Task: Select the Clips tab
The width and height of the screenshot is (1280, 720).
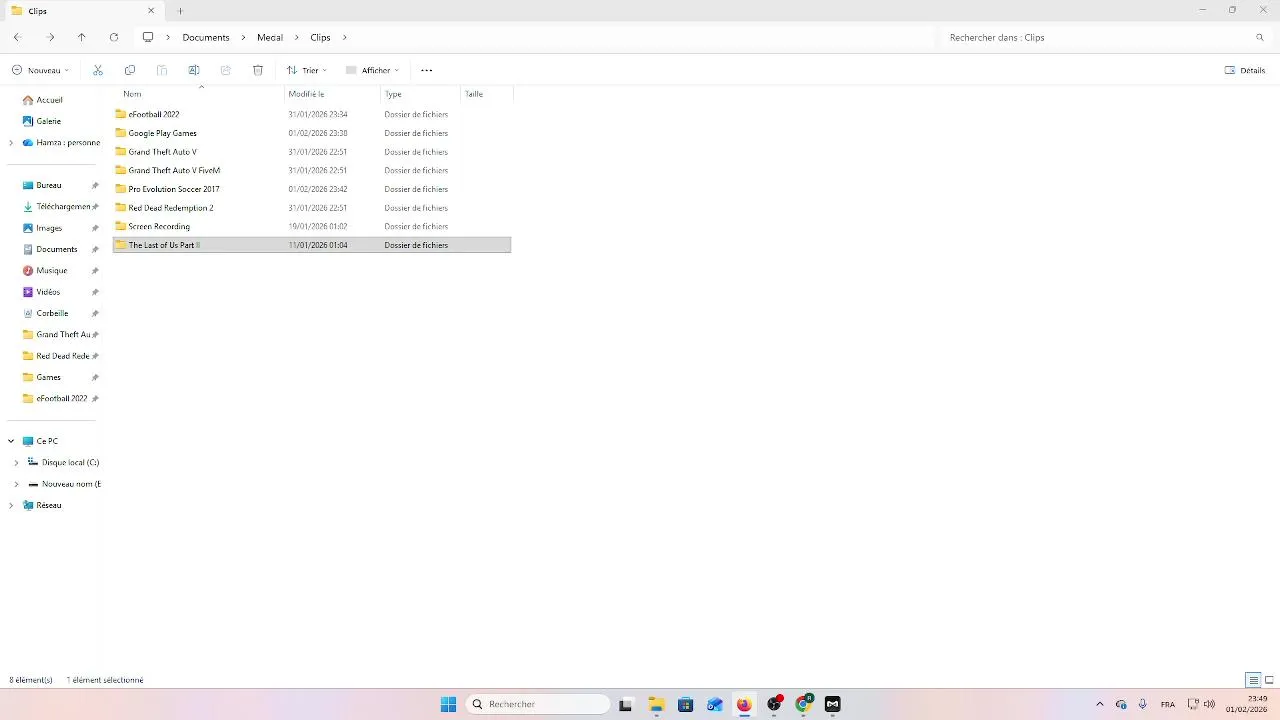Action: point(82,11)
